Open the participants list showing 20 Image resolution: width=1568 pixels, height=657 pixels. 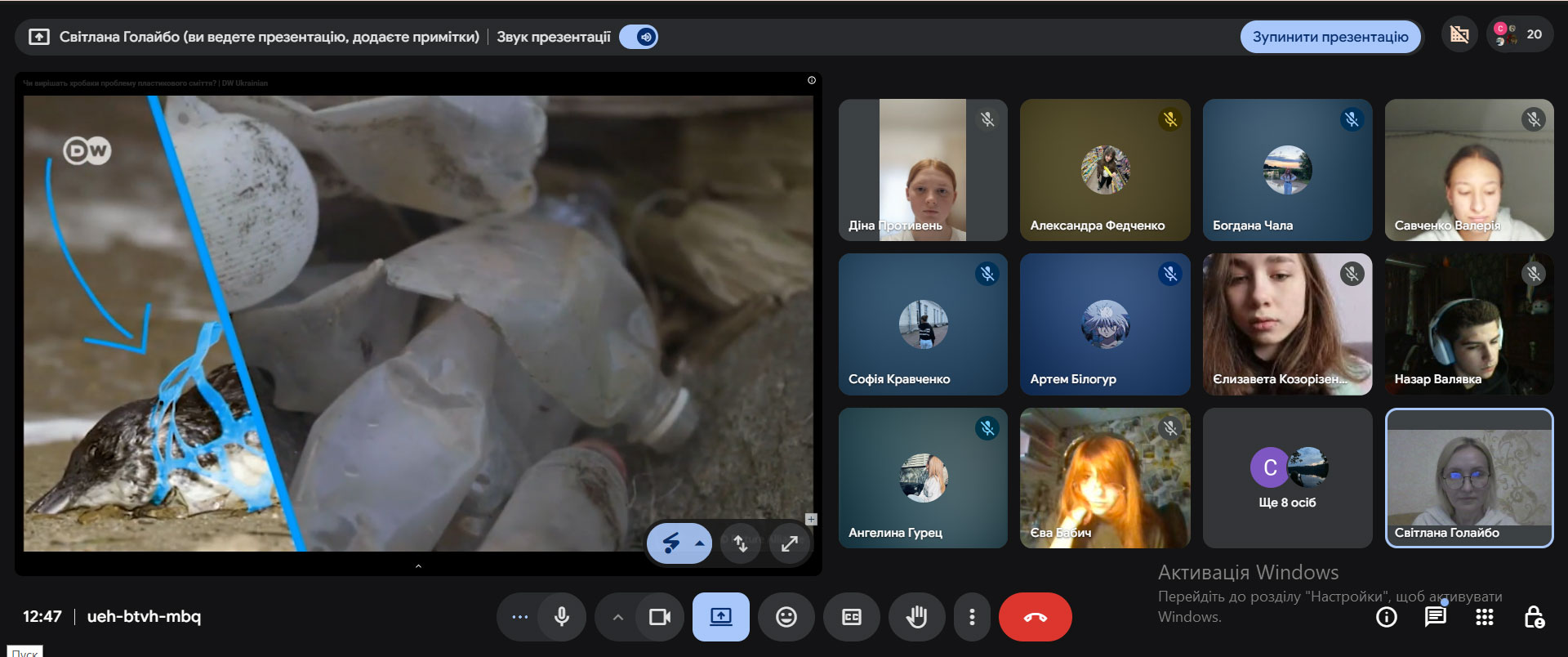tap(1519, 34)
